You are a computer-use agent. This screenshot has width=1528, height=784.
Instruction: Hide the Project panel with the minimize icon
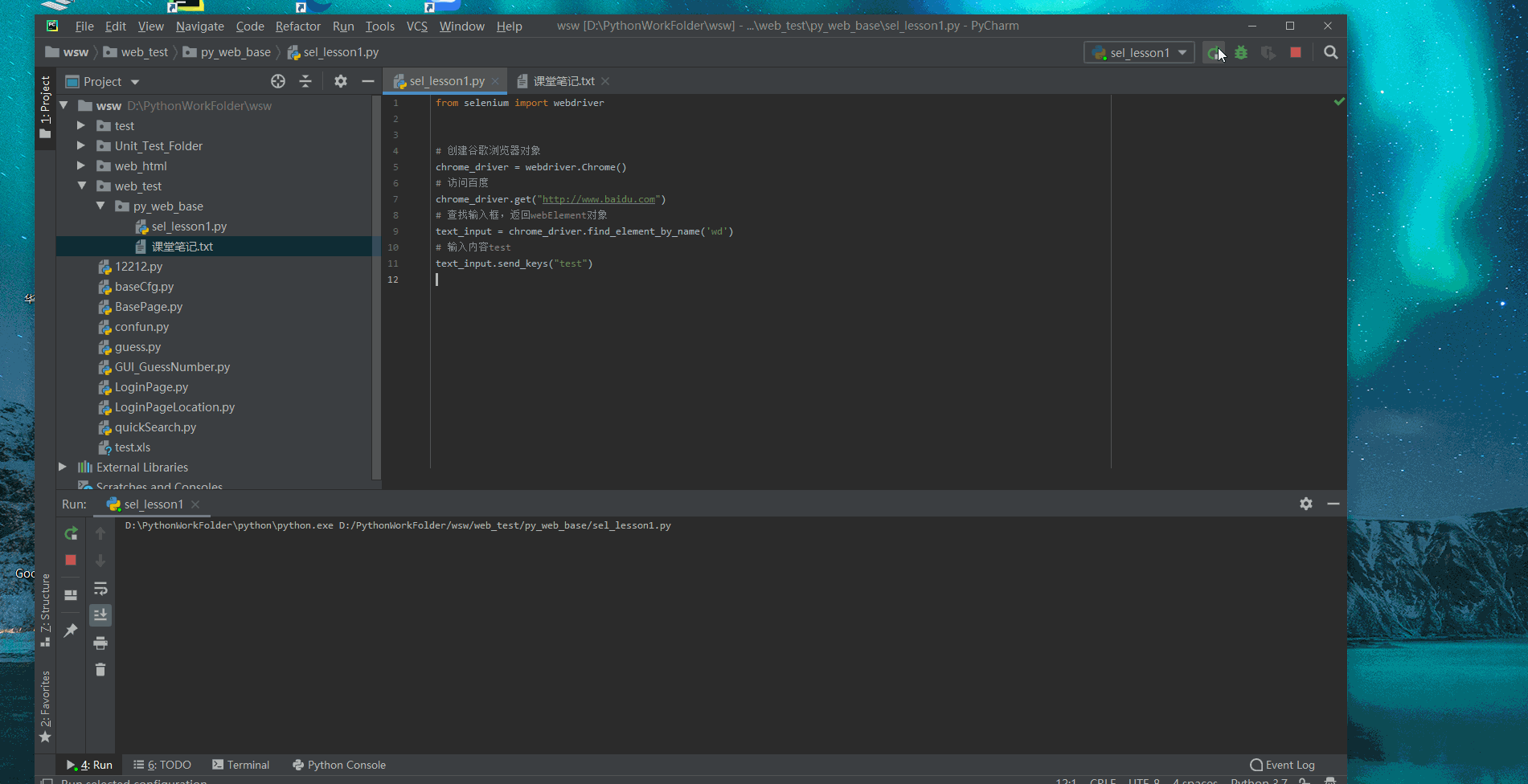368,80
